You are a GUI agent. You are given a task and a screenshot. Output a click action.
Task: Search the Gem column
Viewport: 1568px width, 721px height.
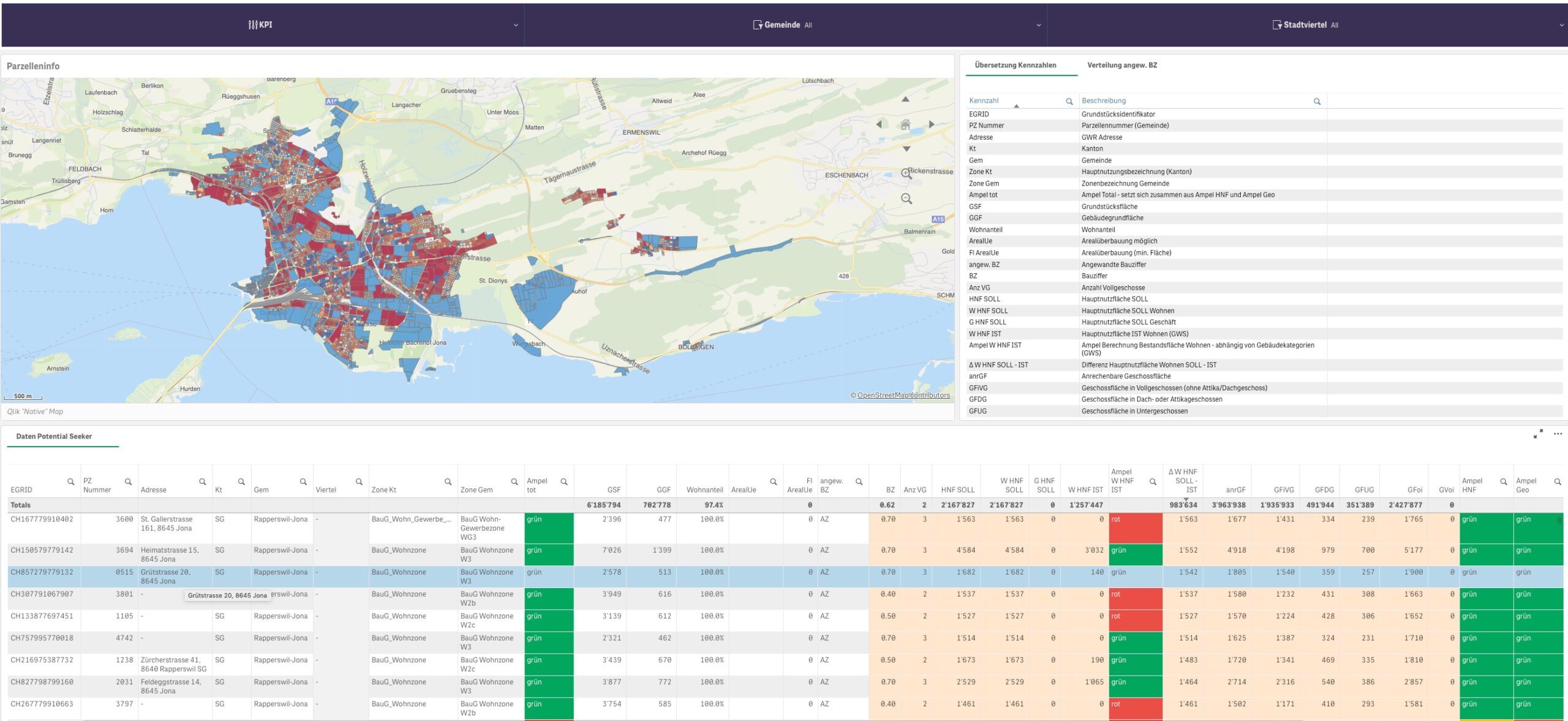(303, 482)
